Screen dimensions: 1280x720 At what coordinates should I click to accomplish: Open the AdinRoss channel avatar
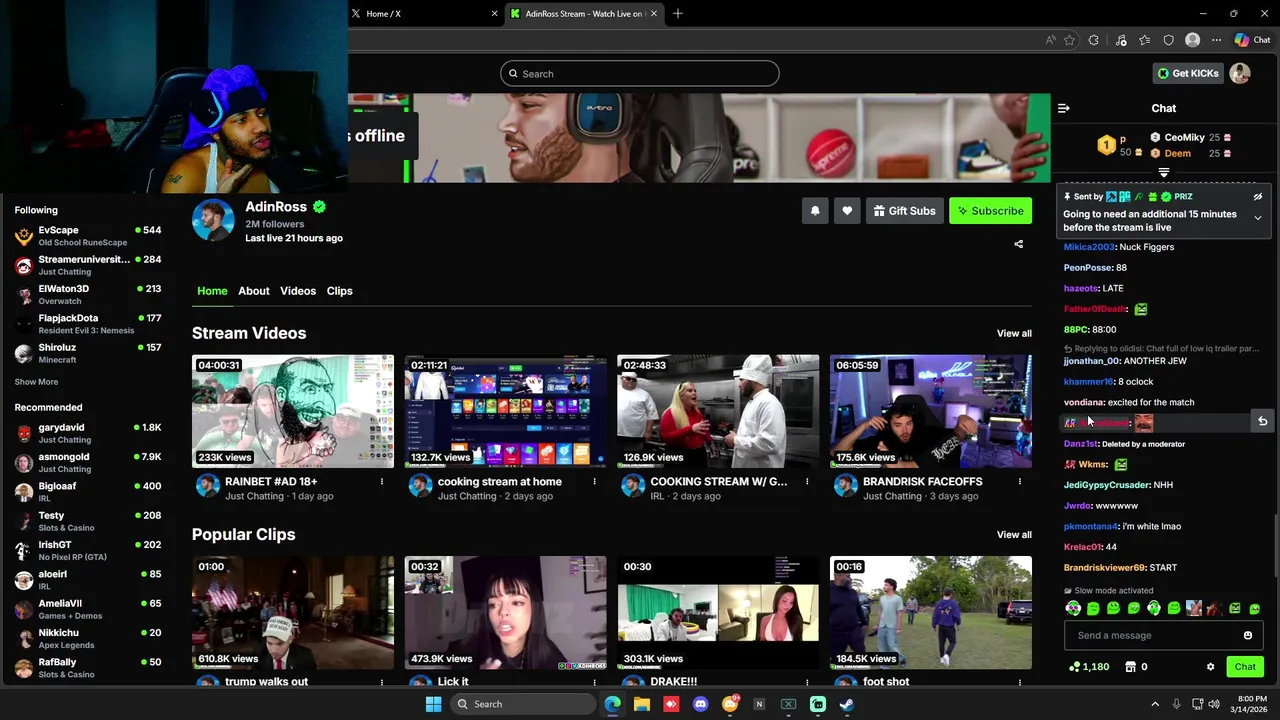[213, 220]
